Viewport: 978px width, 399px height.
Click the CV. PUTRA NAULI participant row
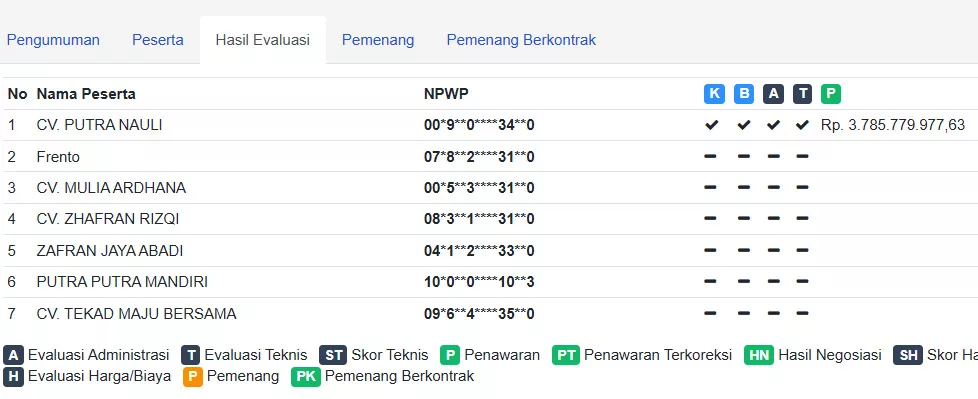(x=489, y=125)
